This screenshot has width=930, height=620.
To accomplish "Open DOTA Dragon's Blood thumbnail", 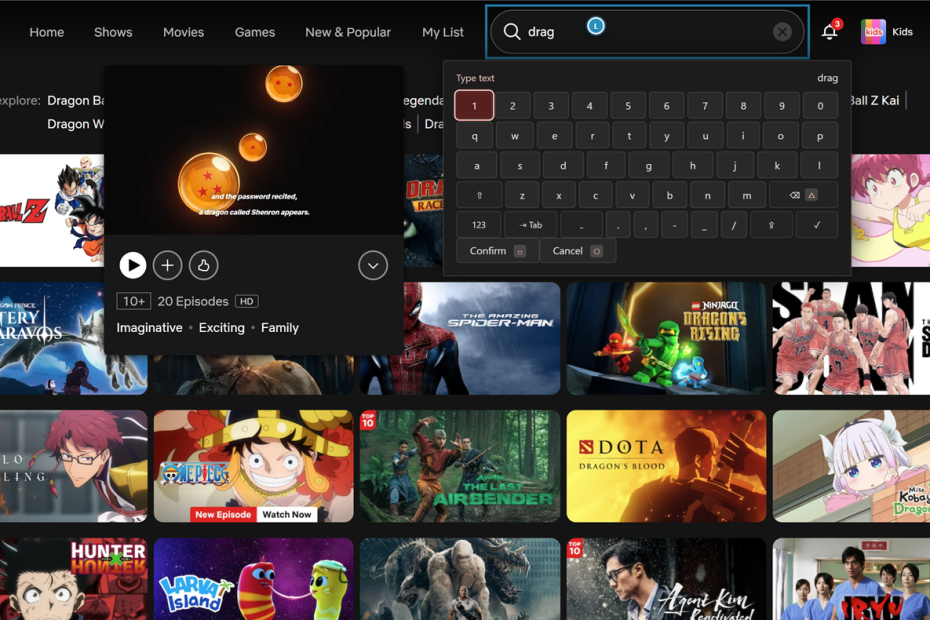I will 666,466.
